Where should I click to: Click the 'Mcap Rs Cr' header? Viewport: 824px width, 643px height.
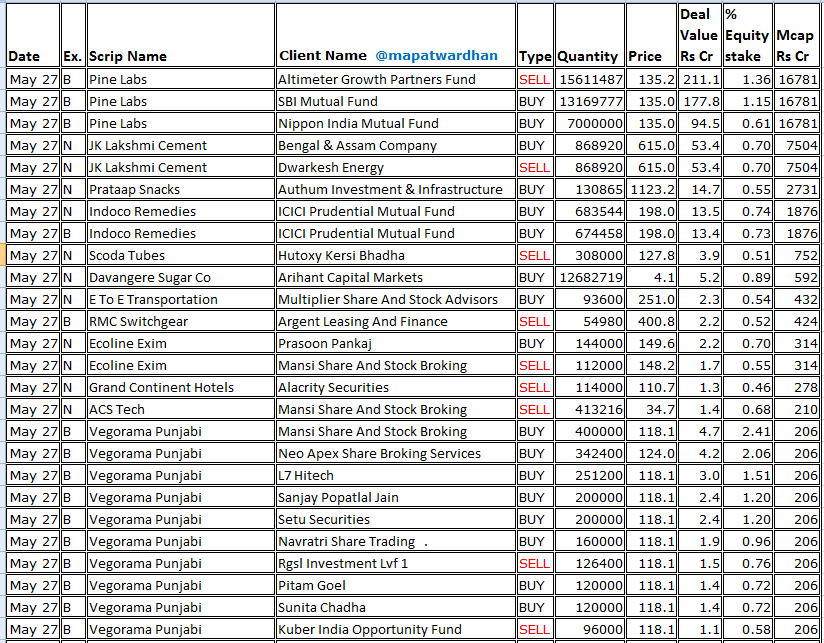796,35
